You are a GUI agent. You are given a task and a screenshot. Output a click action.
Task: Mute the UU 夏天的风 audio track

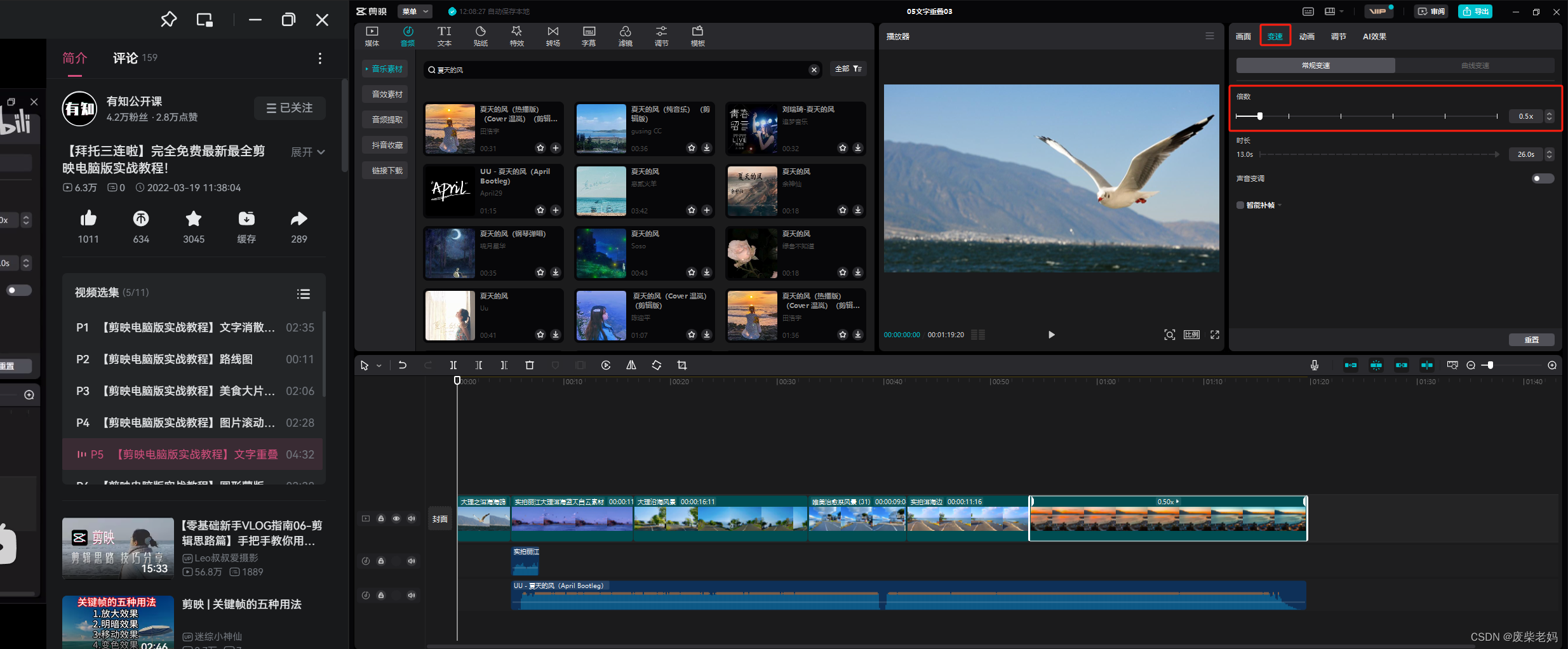point(412,595)
